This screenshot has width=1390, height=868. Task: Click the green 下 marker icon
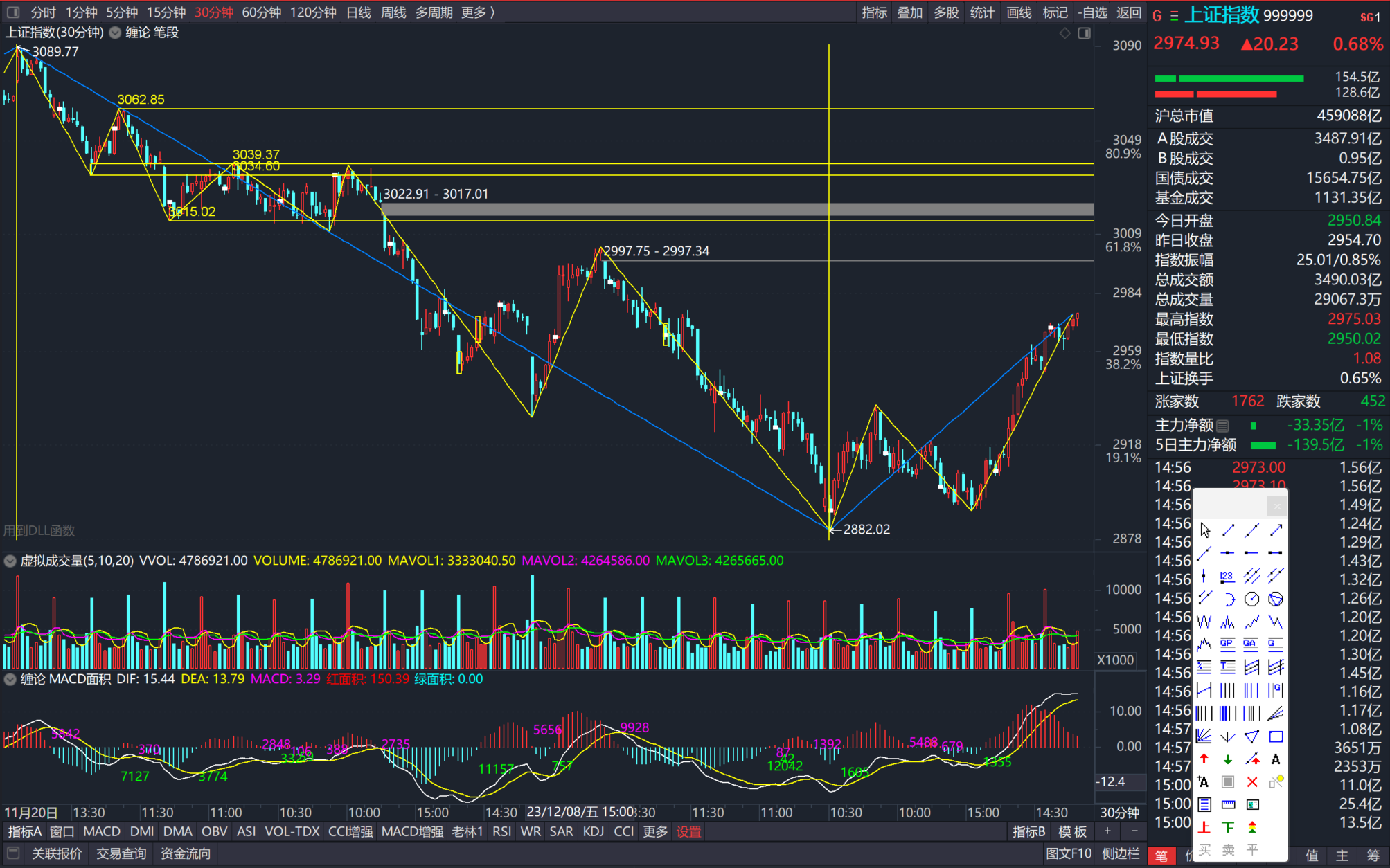coord(1228,827)
